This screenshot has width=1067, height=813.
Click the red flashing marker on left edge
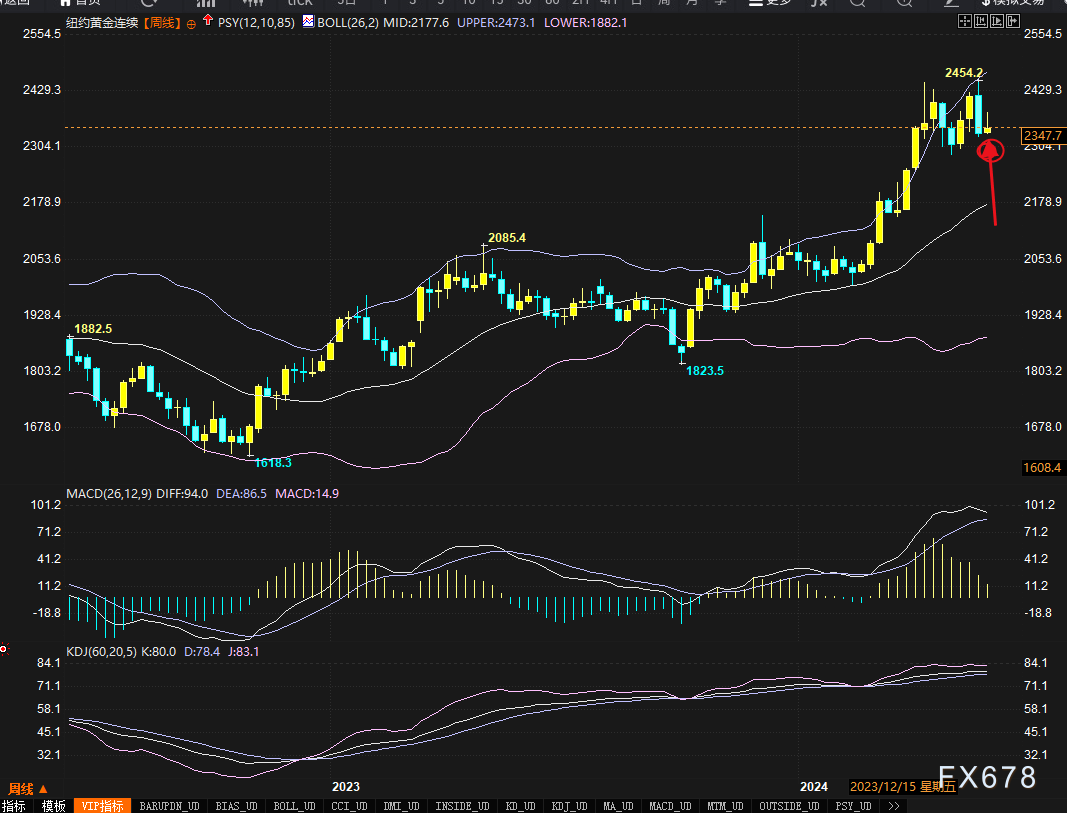click(x=4, y=649)
